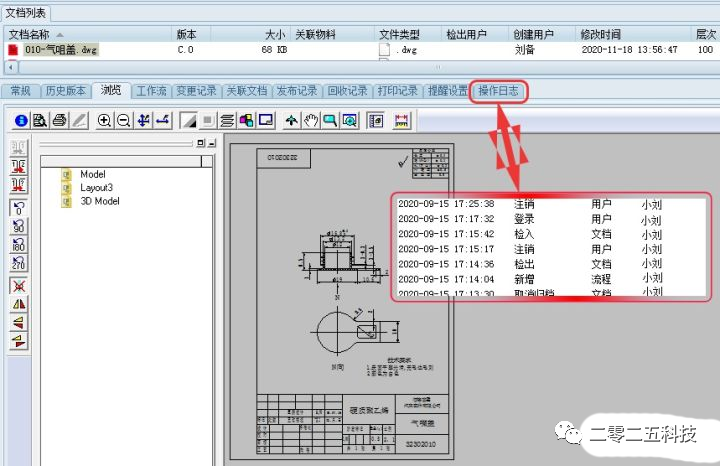Click the greyed-out pencil markup icon
Screen dimensions: 720x466
pyautogui.click(x=79, y=121)
